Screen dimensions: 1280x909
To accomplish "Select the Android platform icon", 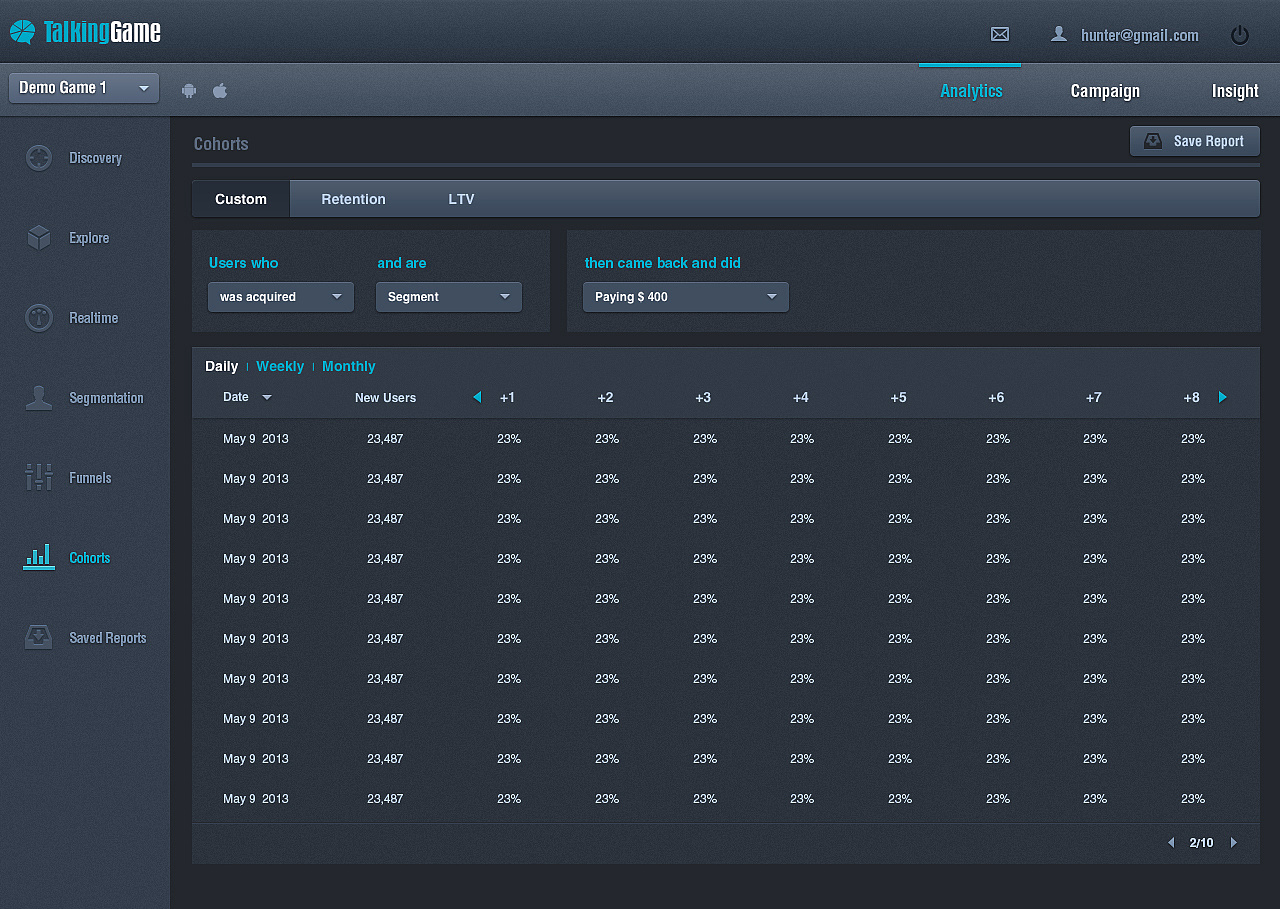I will pos(189,91).
